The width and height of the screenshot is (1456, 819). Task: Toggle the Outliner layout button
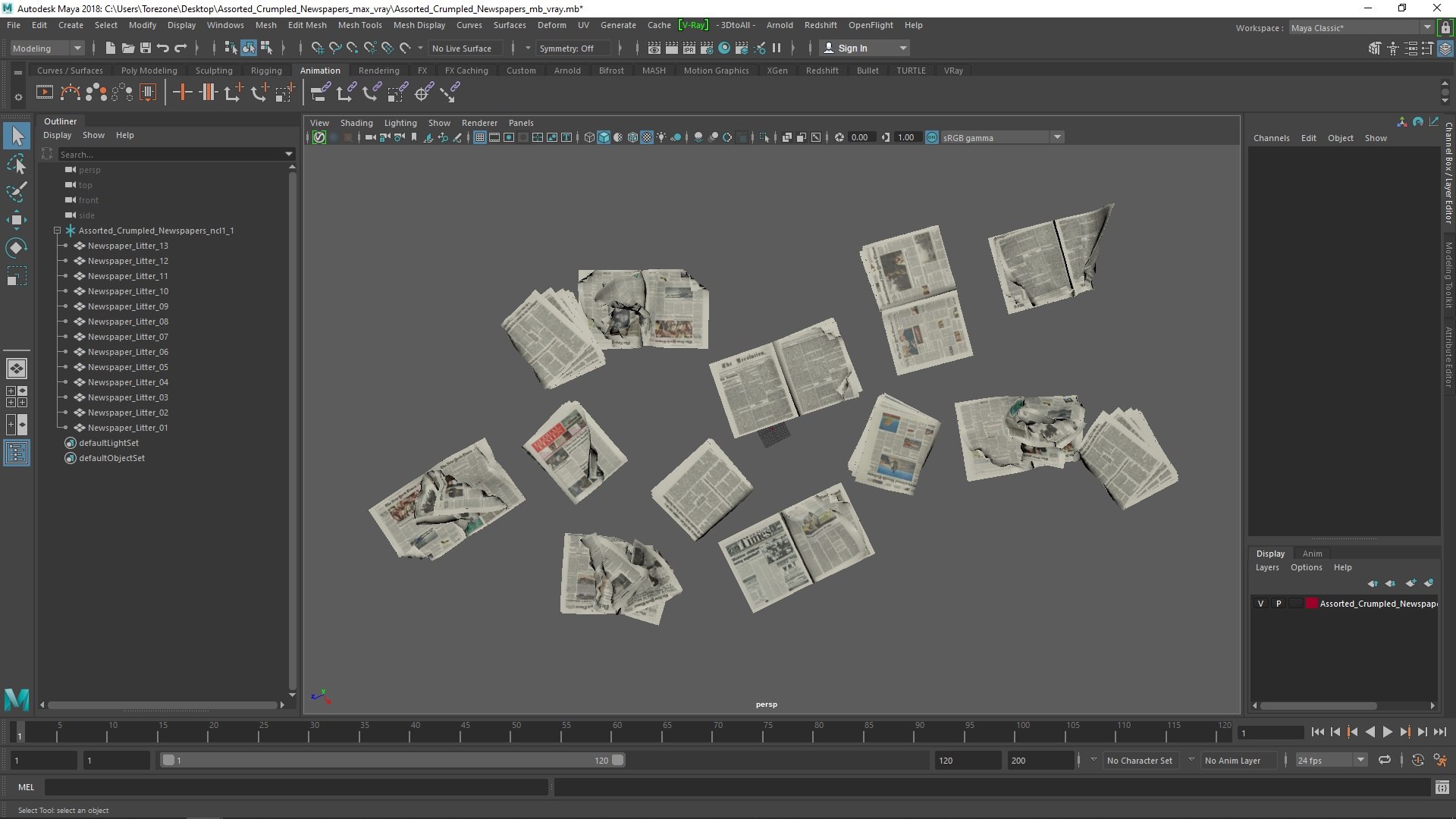[17, 453]
